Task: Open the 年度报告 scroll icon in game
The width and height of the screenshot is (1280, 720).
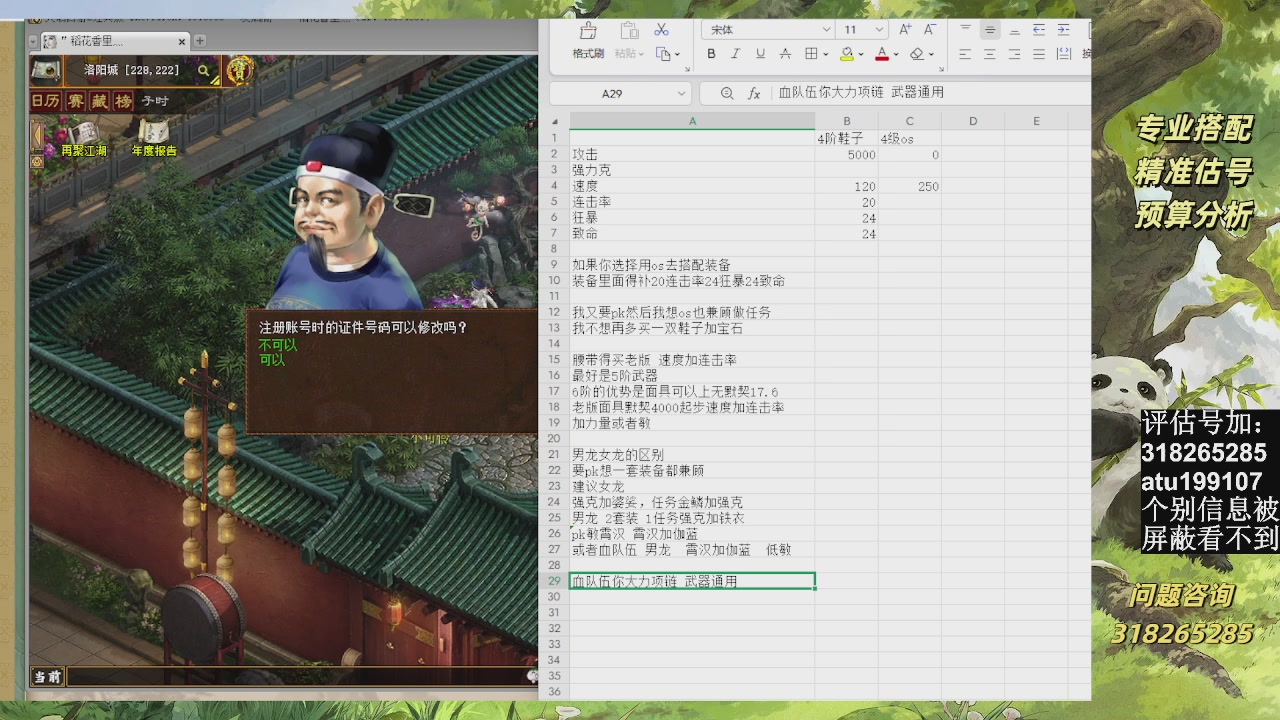Action: 154,133
